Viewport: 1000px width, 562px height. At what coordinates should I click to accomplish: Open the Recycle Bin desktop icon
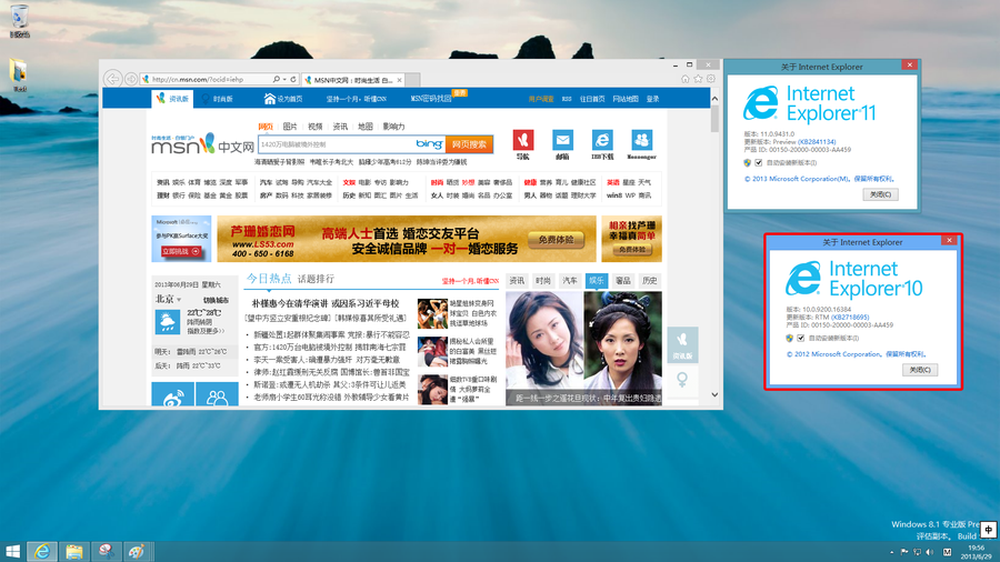click(19, 21)
